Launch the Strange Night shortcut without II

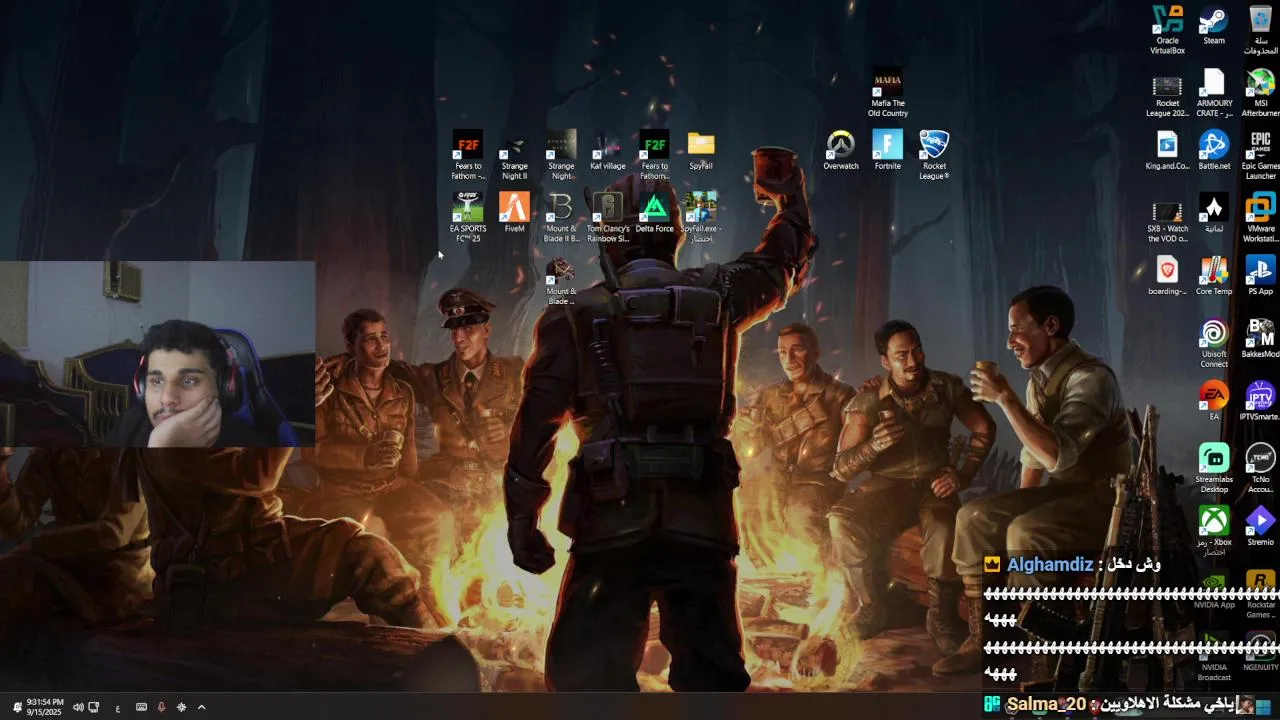coord(561,156)
